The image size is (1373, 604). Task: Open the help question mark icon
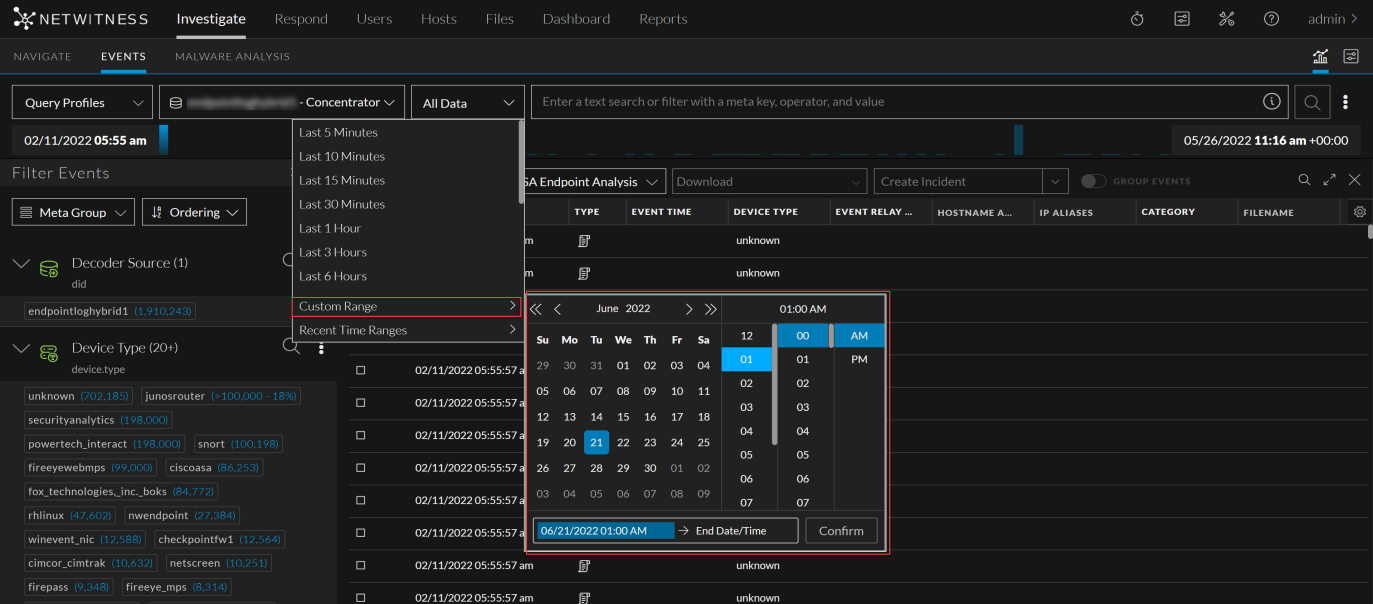pyautogui.click(x=1271, y=19)
